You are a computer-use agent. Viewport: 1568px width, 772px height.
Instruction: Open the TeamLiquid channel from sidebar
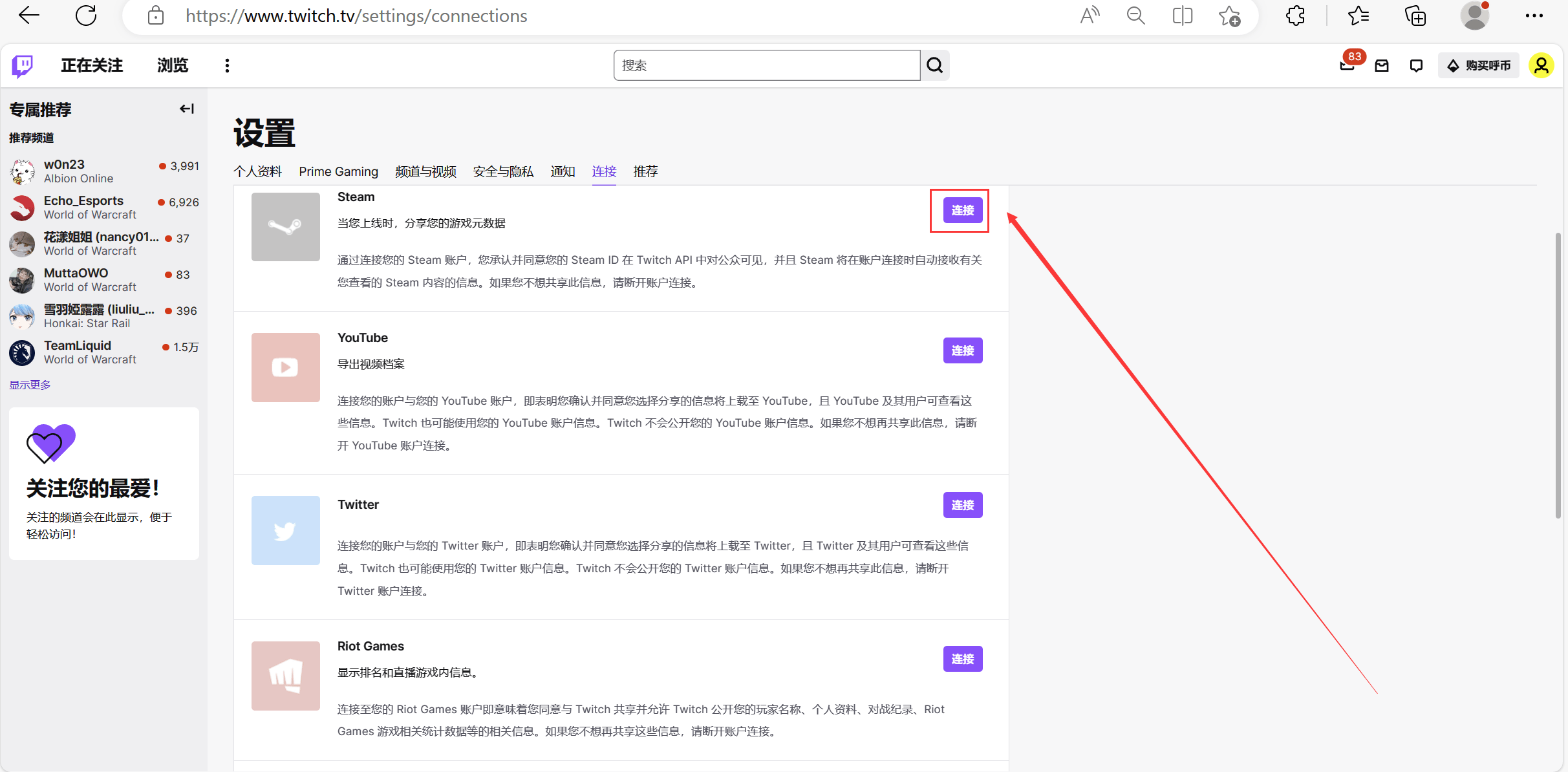click(77, 352)
